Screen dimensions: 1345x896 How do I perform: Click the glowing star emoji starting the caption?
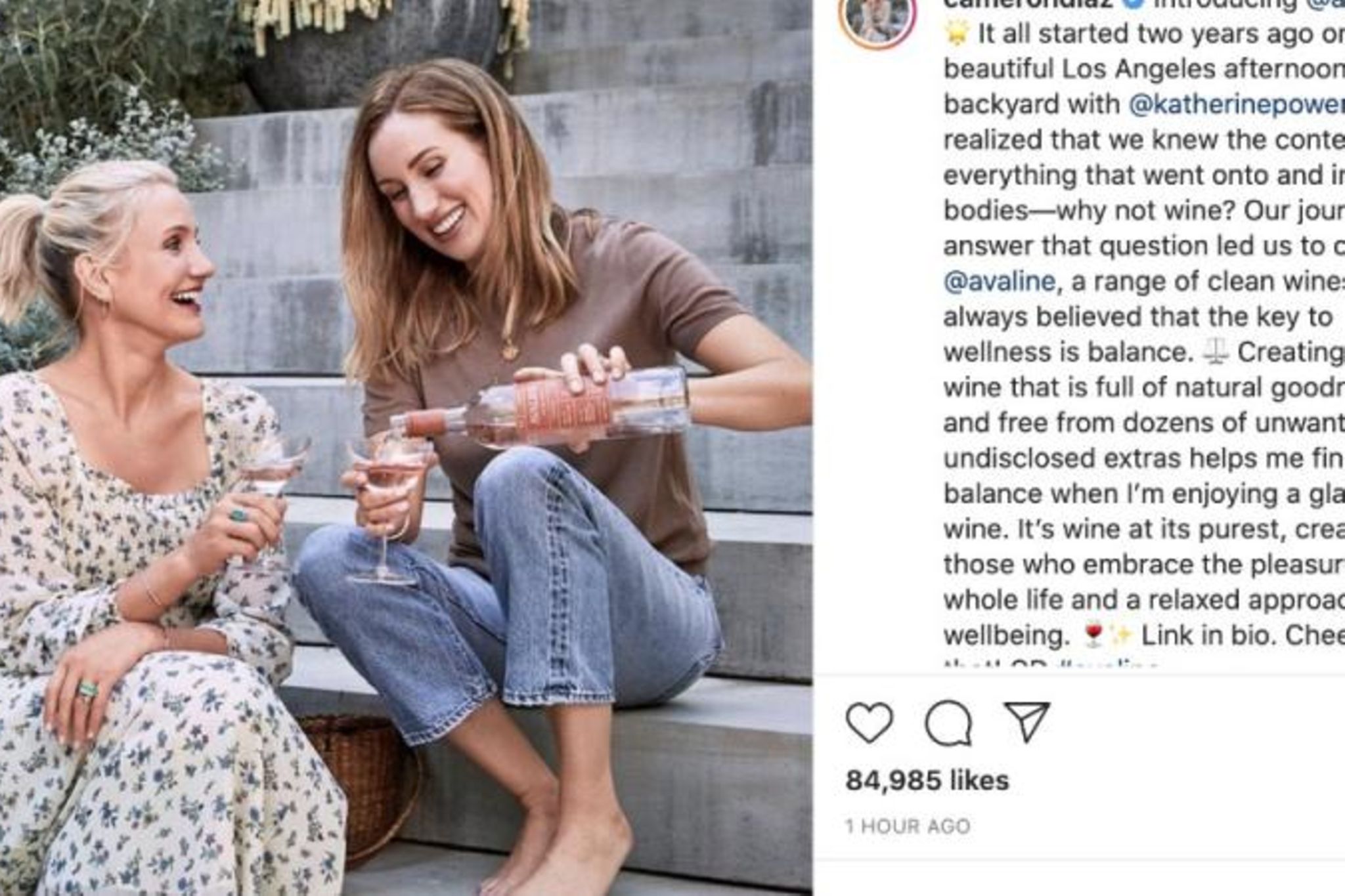[x=958, y=34]
